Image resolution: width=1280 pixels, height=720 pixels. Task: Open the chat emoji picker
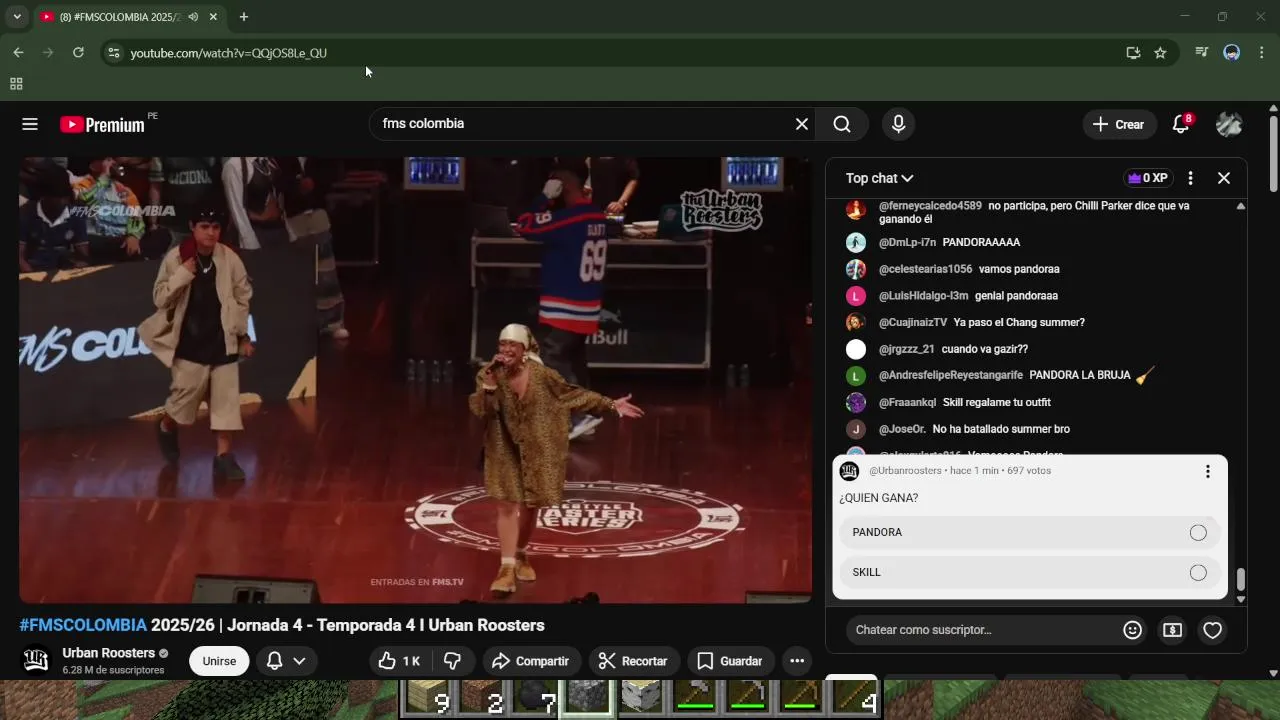(x=1132, y=630)
